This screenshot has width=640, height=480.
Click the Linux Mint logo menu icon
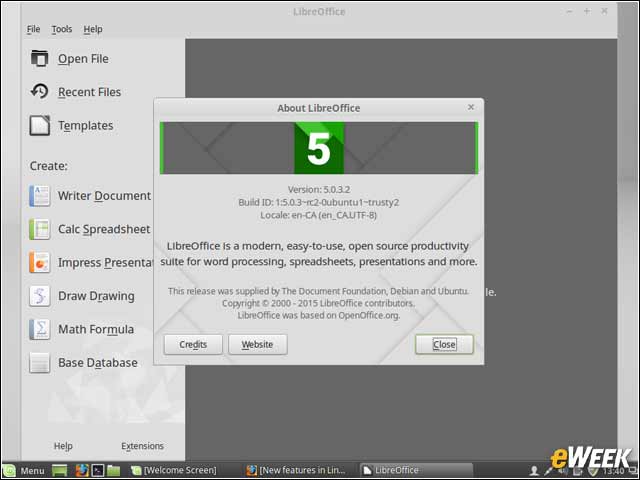click(9, 471)
